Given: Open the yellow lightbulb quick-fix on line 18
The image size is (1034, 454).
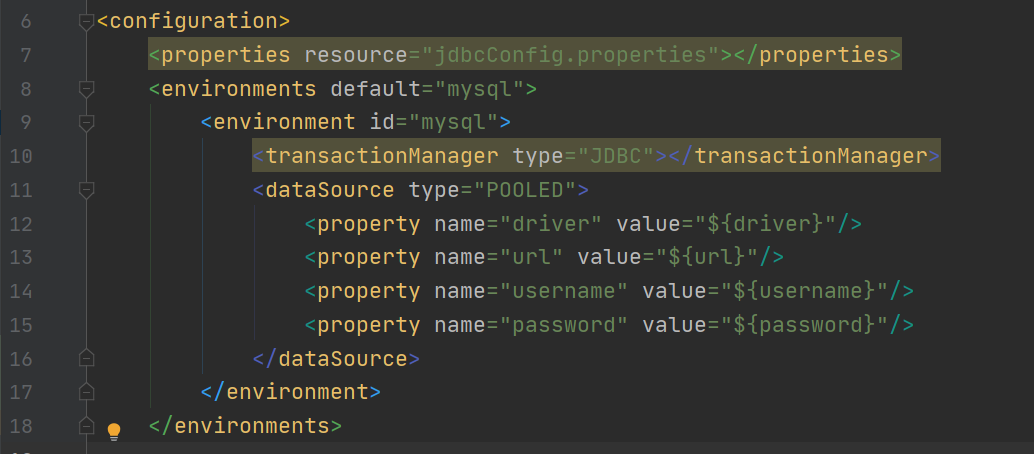Looking at the screenshot, I should (114, 432).
